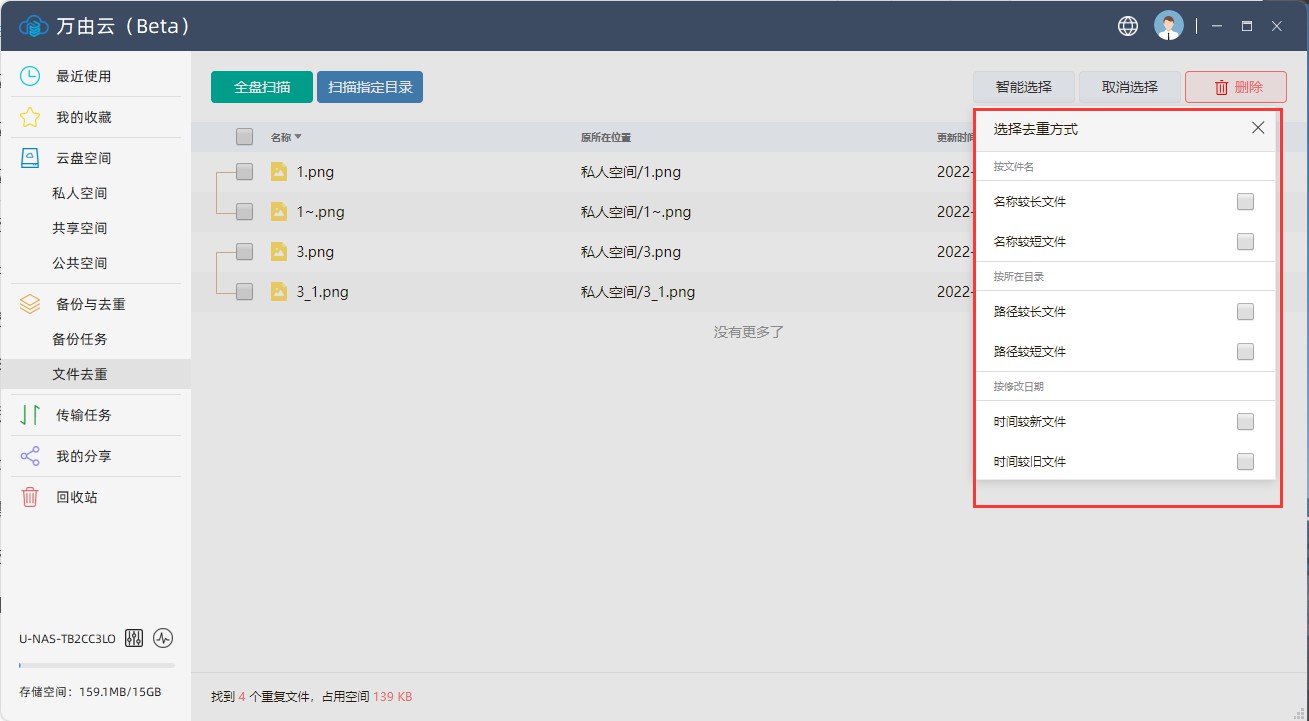Sort by the 名称 column arrow
The width and height of the screenshot is (1309, 721).
298,137
